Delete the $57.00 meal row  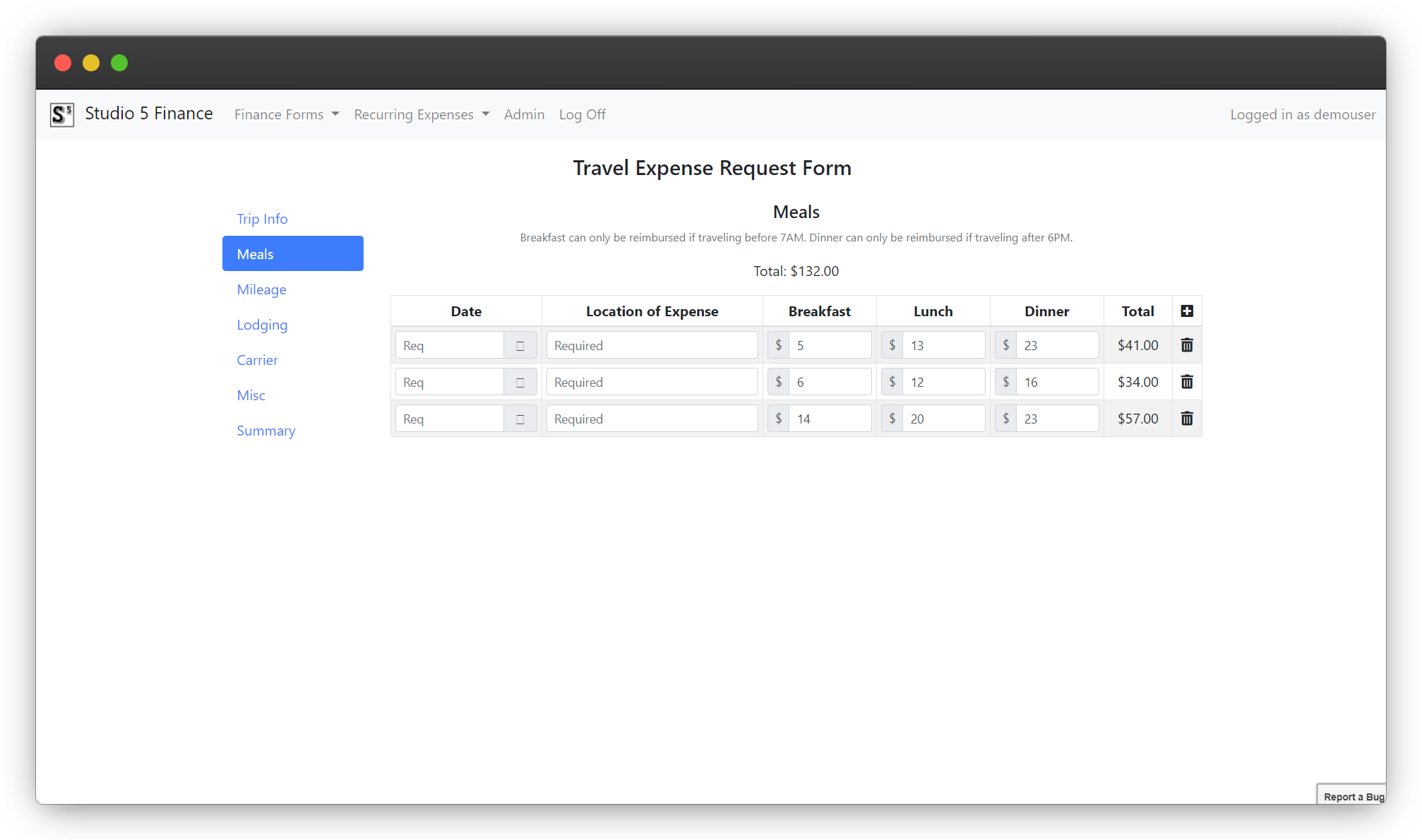click(x=1186, y=419)
